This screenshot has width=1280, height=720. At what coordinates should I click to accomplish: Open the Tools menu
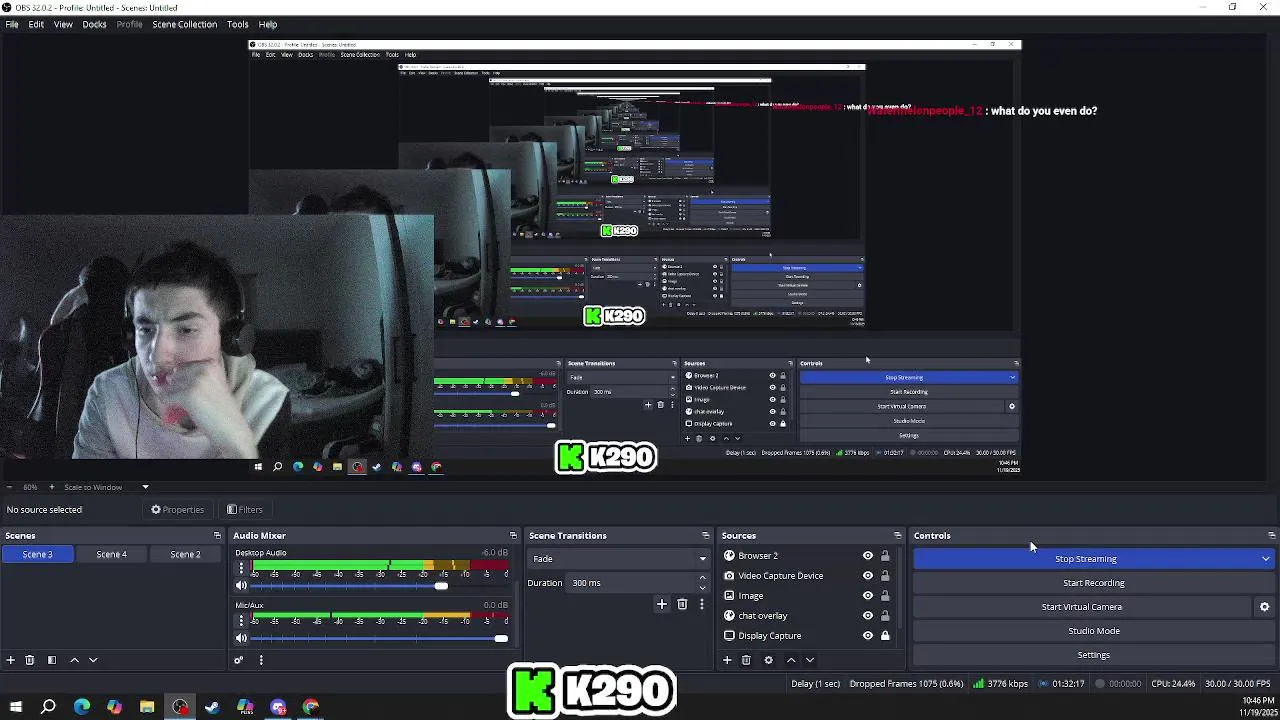coord(237,24)
